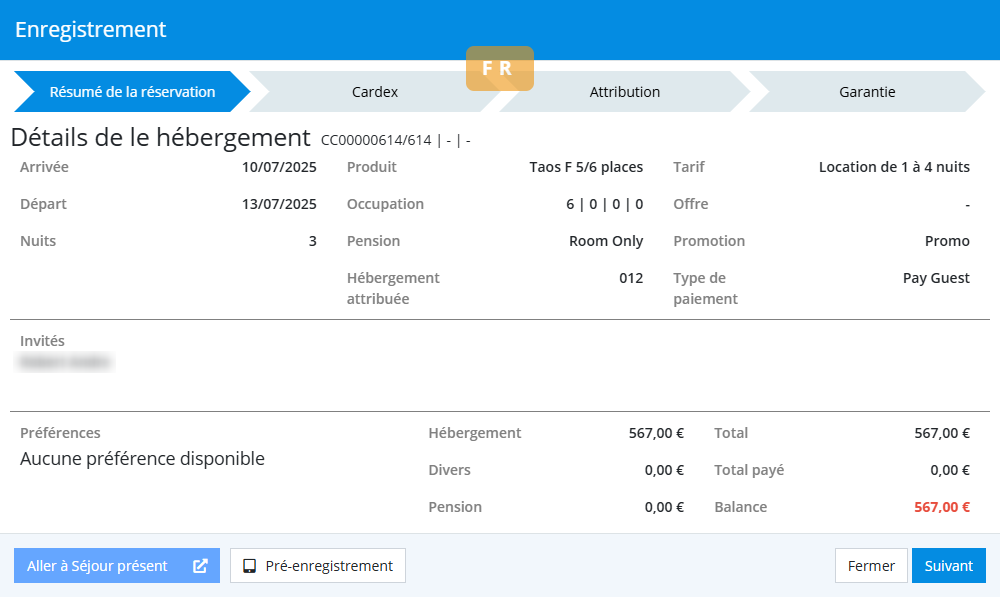Click the product Taos F 5/6 places
The width and height of the screenshot is (1000, 597).
coord(586,167)
